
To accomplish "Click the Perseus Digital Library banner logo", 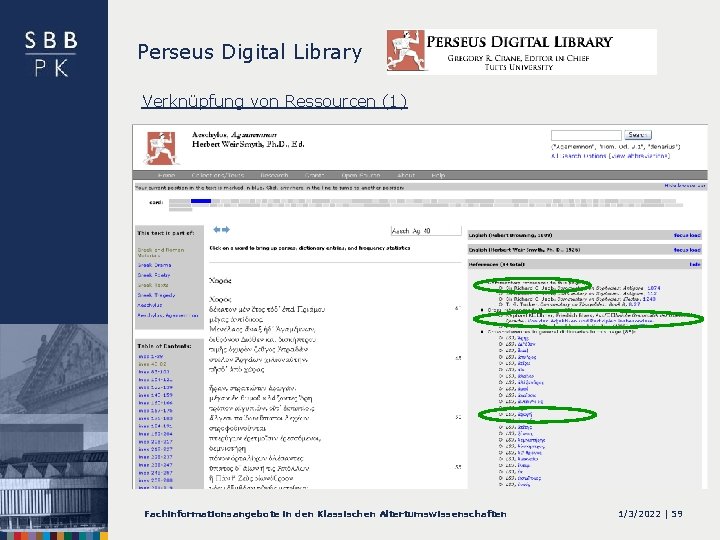I will 522,52.
